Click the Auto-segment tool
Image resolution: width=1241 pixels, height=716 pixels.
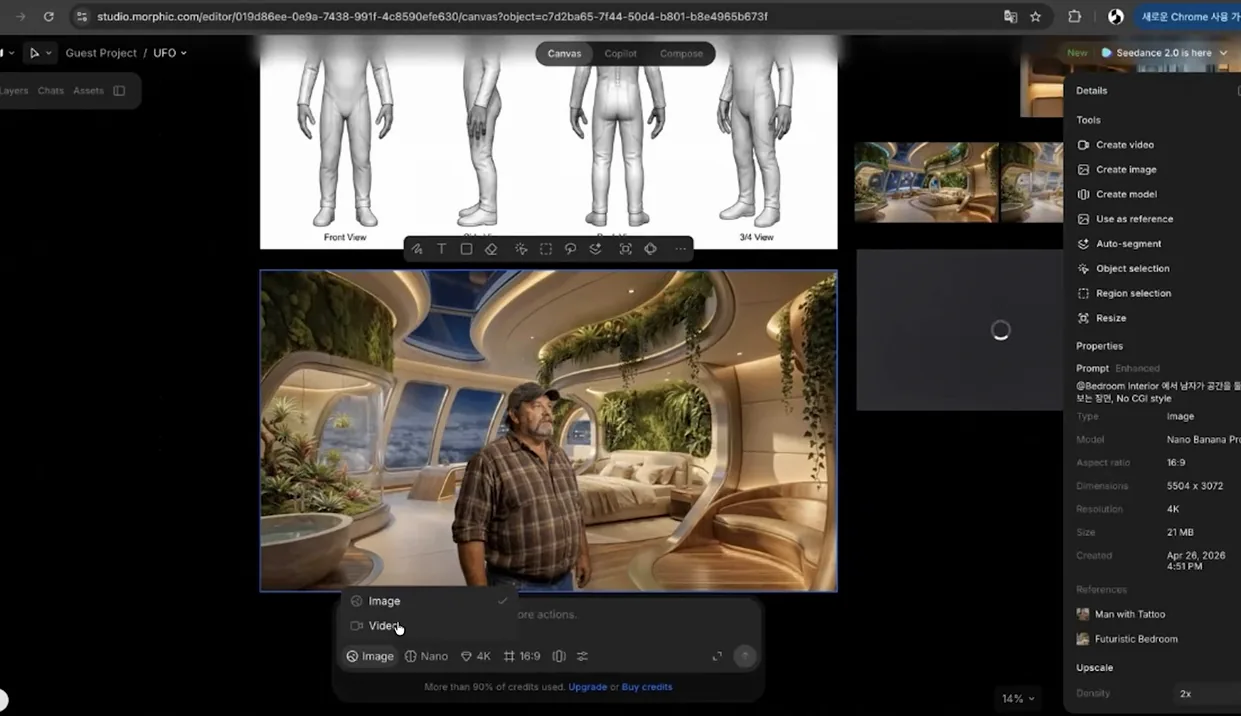(x=1119, y=244)
